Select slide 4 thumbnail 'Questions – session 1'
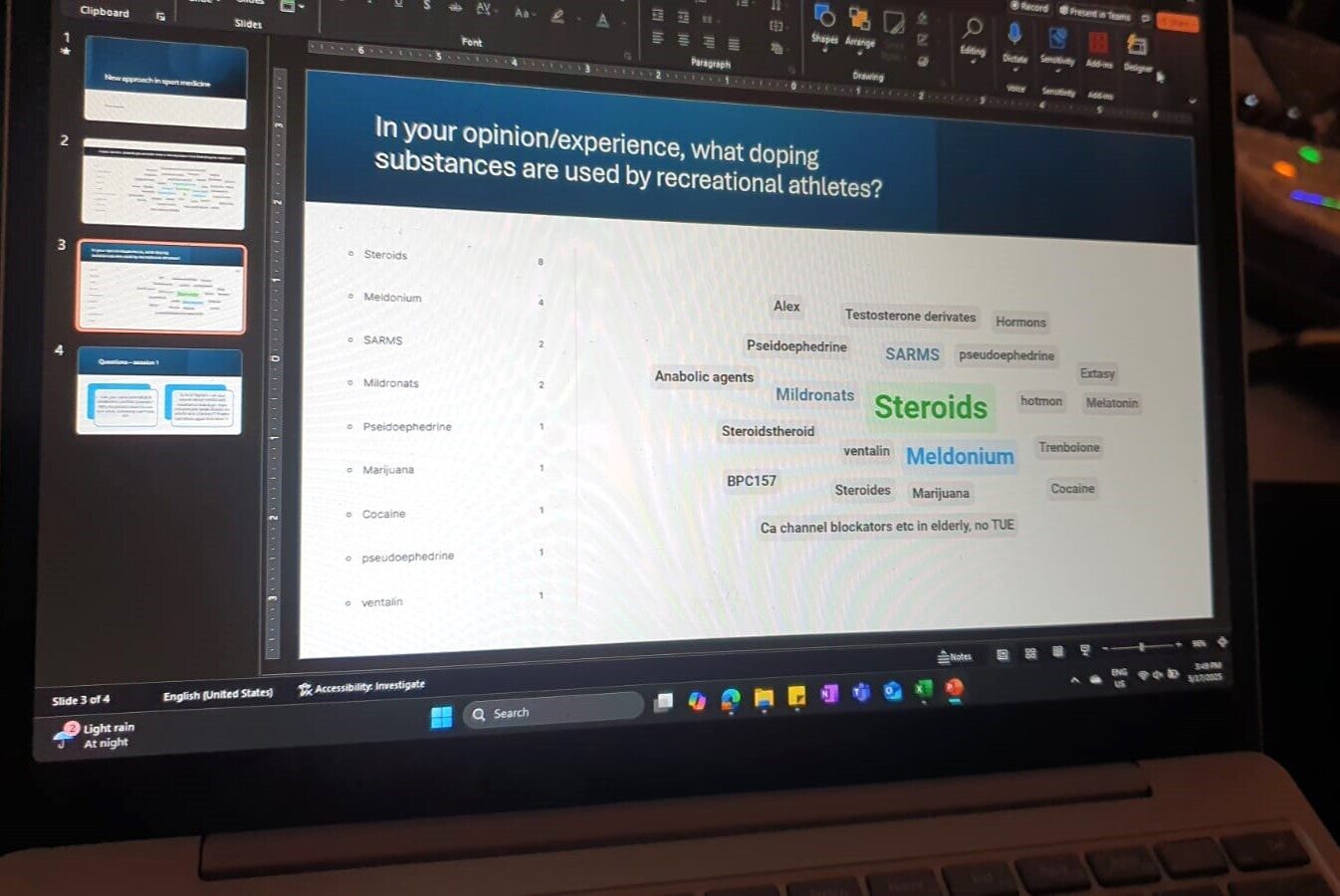 (159, 390)
